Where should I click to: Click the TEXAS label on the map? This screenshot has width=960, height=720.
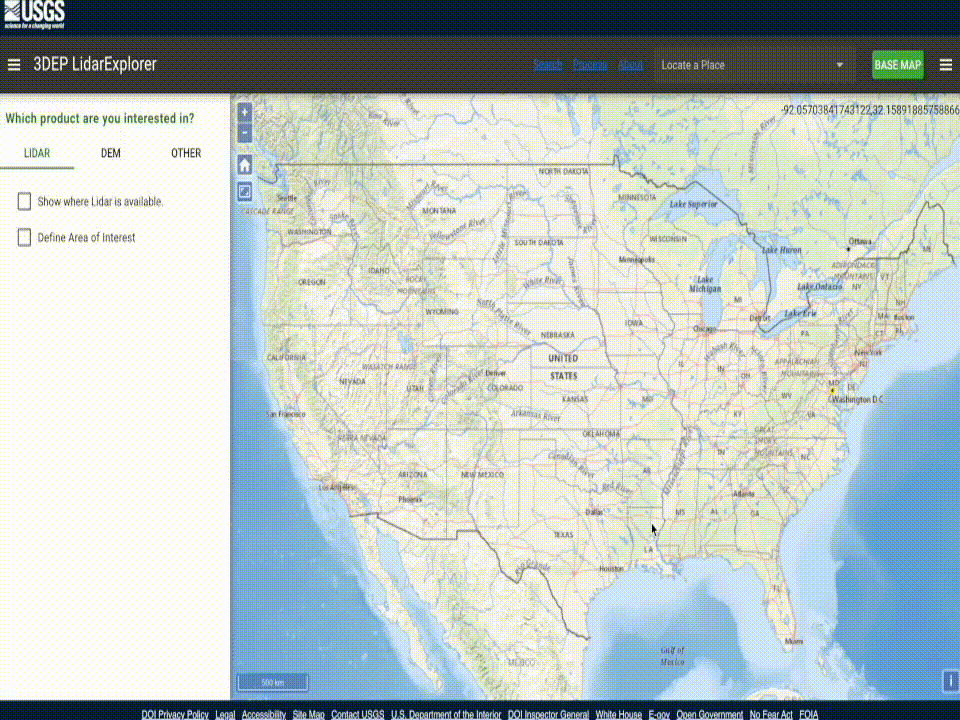[563, 534]
